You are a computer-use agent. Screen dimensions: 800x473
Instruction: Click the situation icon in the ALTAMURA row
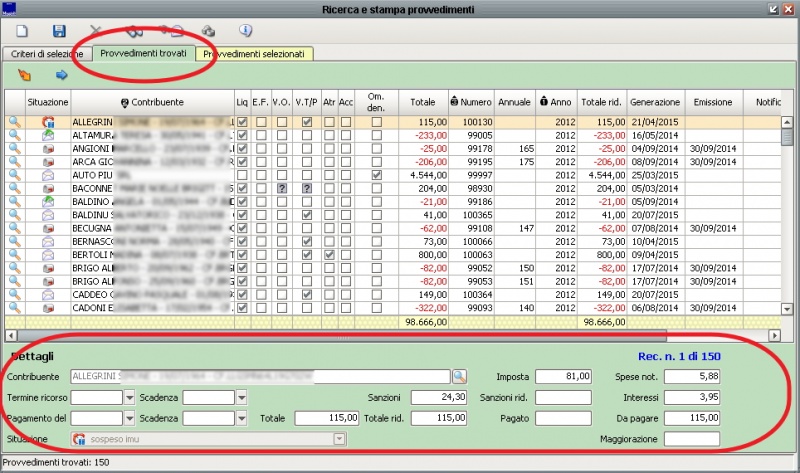tap(48, 135)
